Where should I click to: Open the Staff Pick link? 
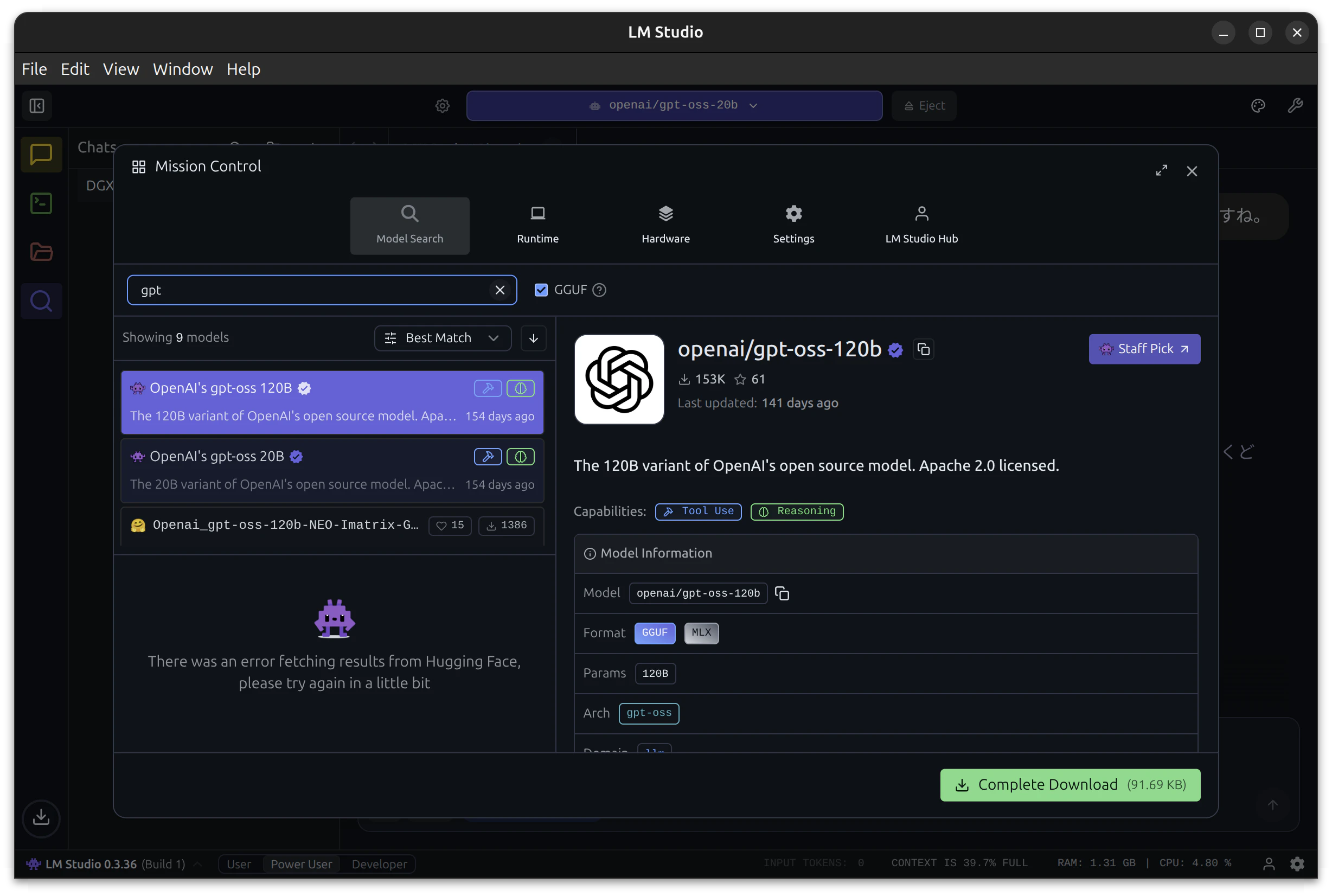pos(1144,349)
